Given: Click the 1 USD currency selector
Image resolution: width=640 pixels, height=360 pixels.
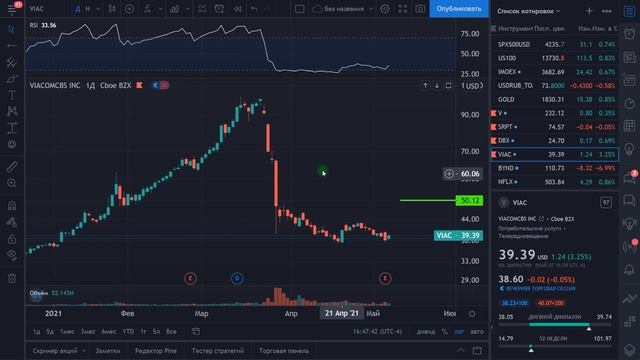Looking at the screenshot, I should (472, 86).
